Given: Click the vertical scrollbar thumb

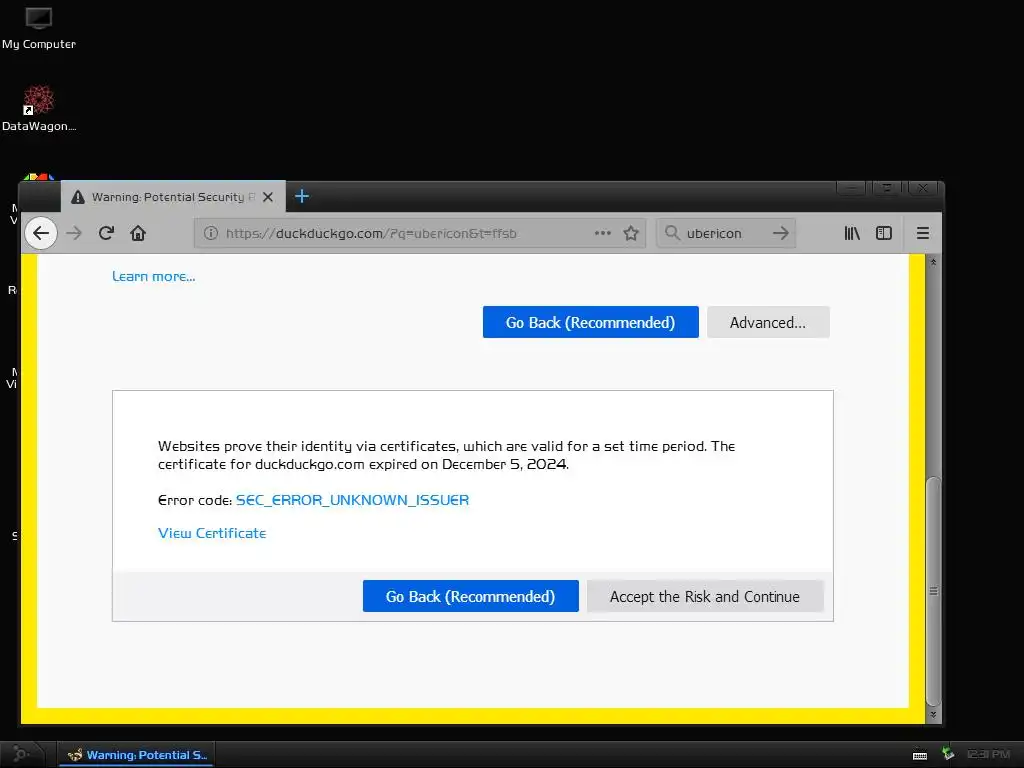Looking at the screenshot, I should (934, 591).
